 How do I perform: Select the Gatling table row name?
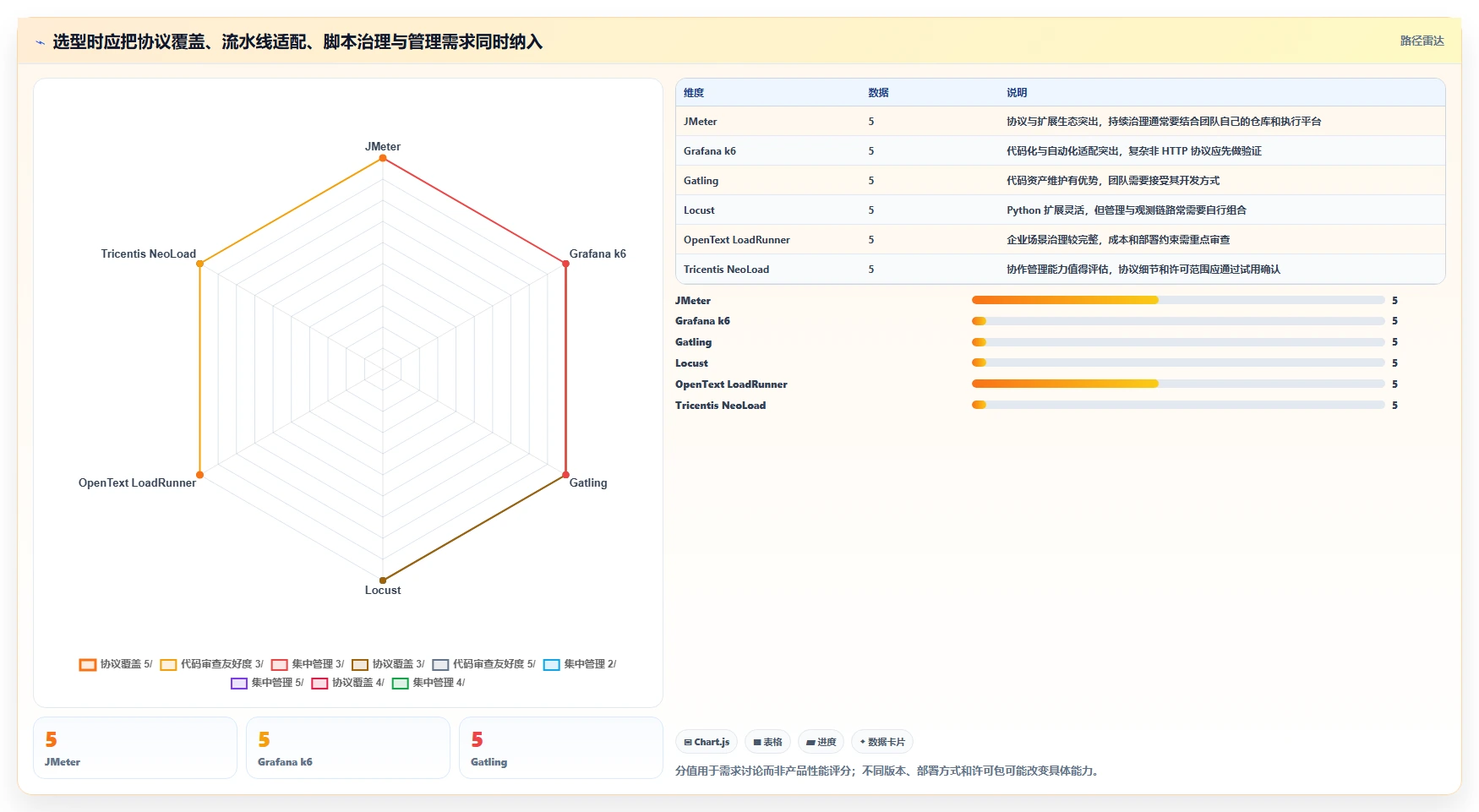coord(701,181)
